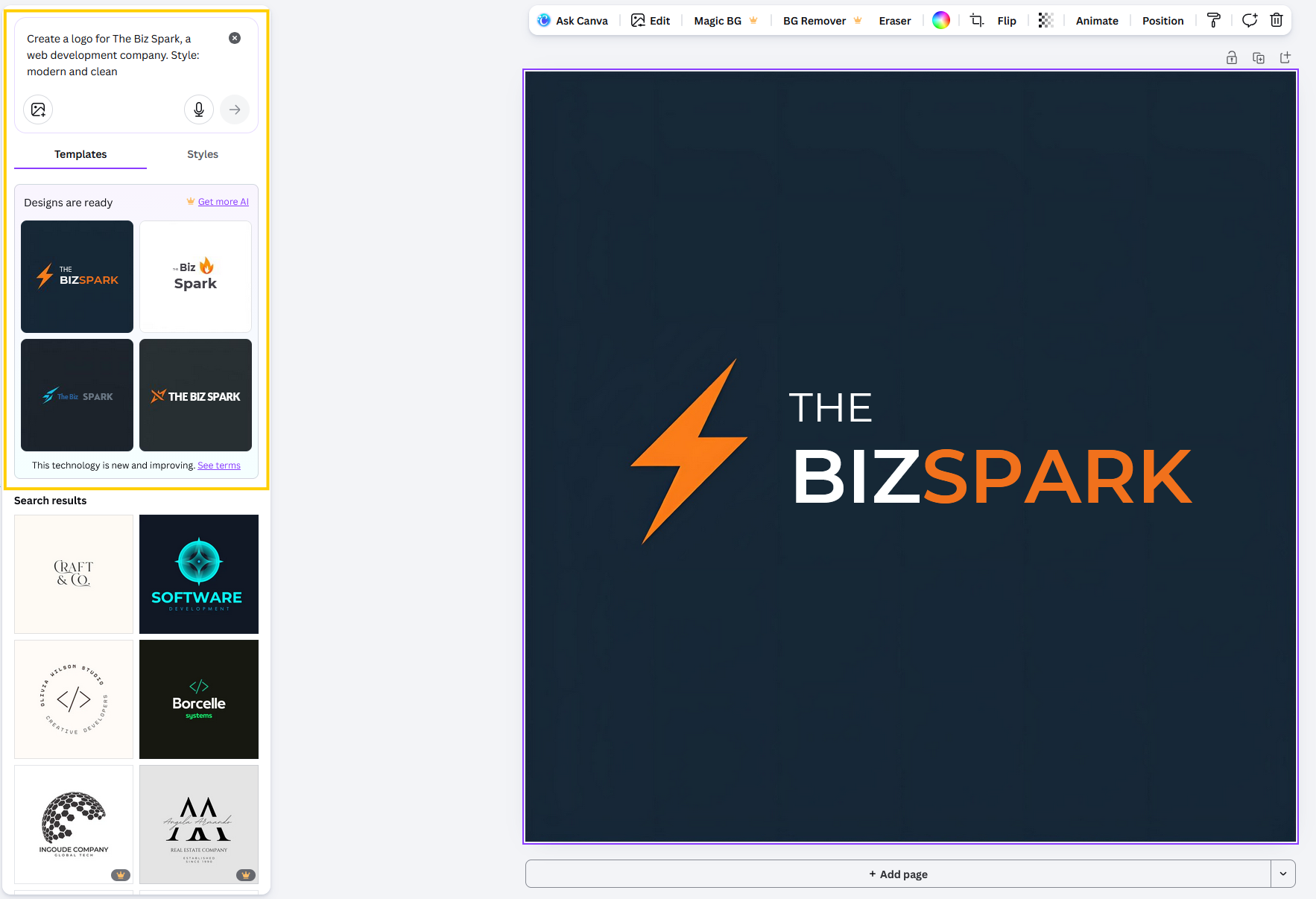Delete the current page
Viewport: 1316px width, 899px height.
click(1277, 20)
